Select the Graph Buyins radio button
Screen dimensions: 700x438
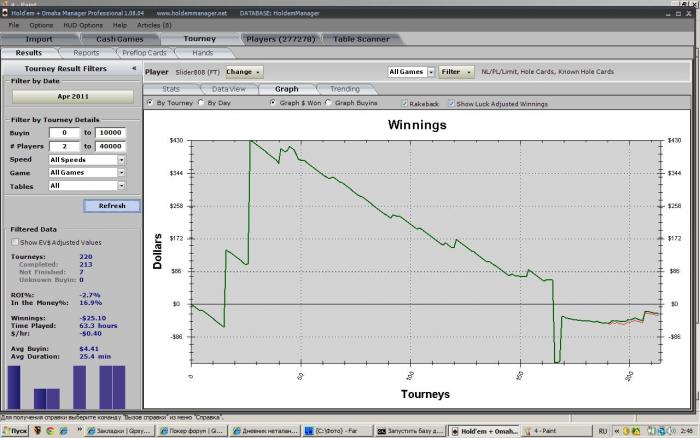(328, 103)
